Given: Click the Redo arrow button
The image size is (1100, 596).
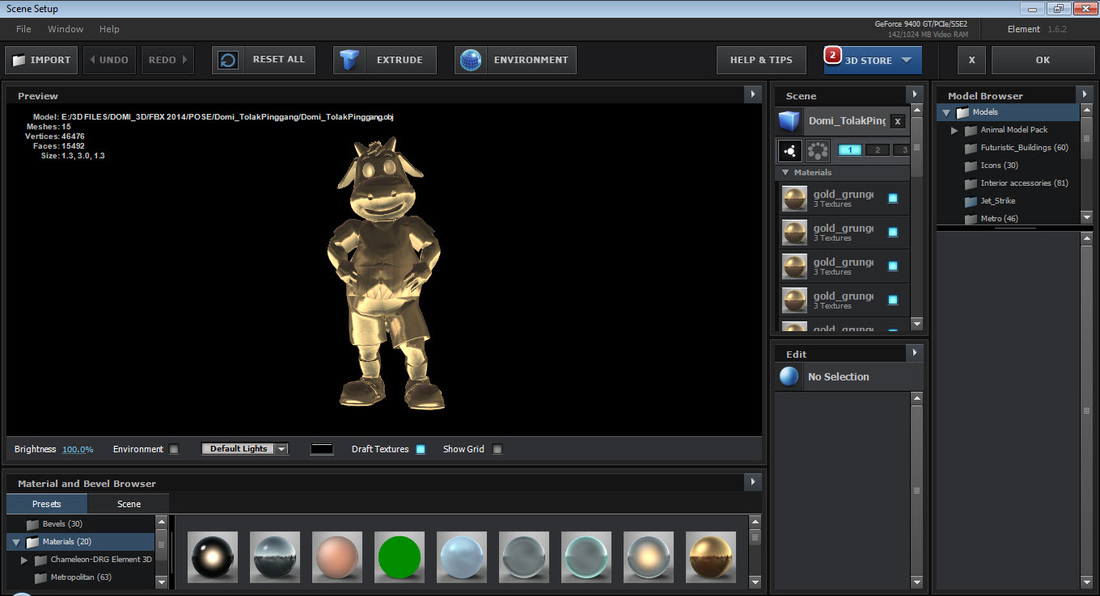Looking at the screenshot, I should pos(167,60).
